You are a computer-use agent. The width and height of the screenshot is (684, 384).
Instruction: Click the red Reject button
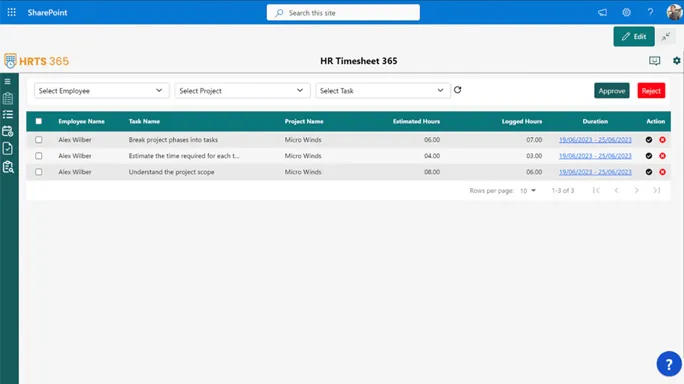(651, 91)
